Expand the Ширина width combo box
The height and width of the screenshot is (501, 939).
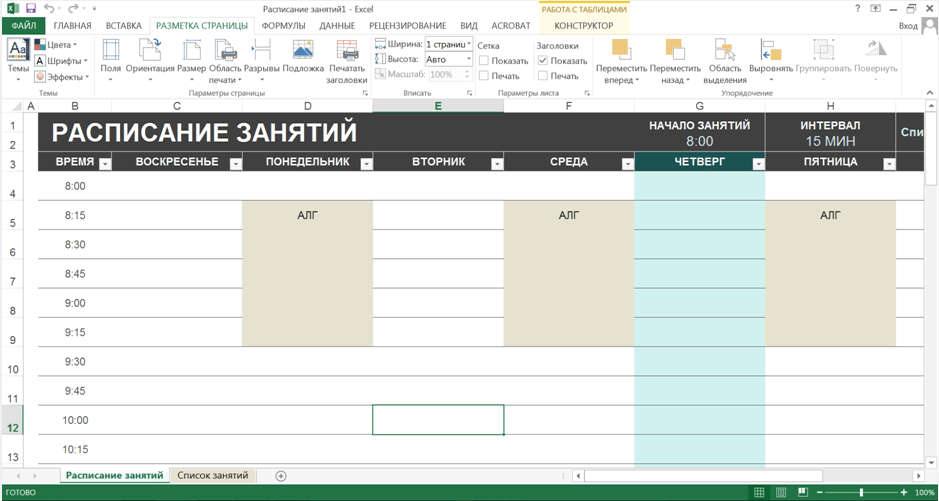tap(469, 45)
